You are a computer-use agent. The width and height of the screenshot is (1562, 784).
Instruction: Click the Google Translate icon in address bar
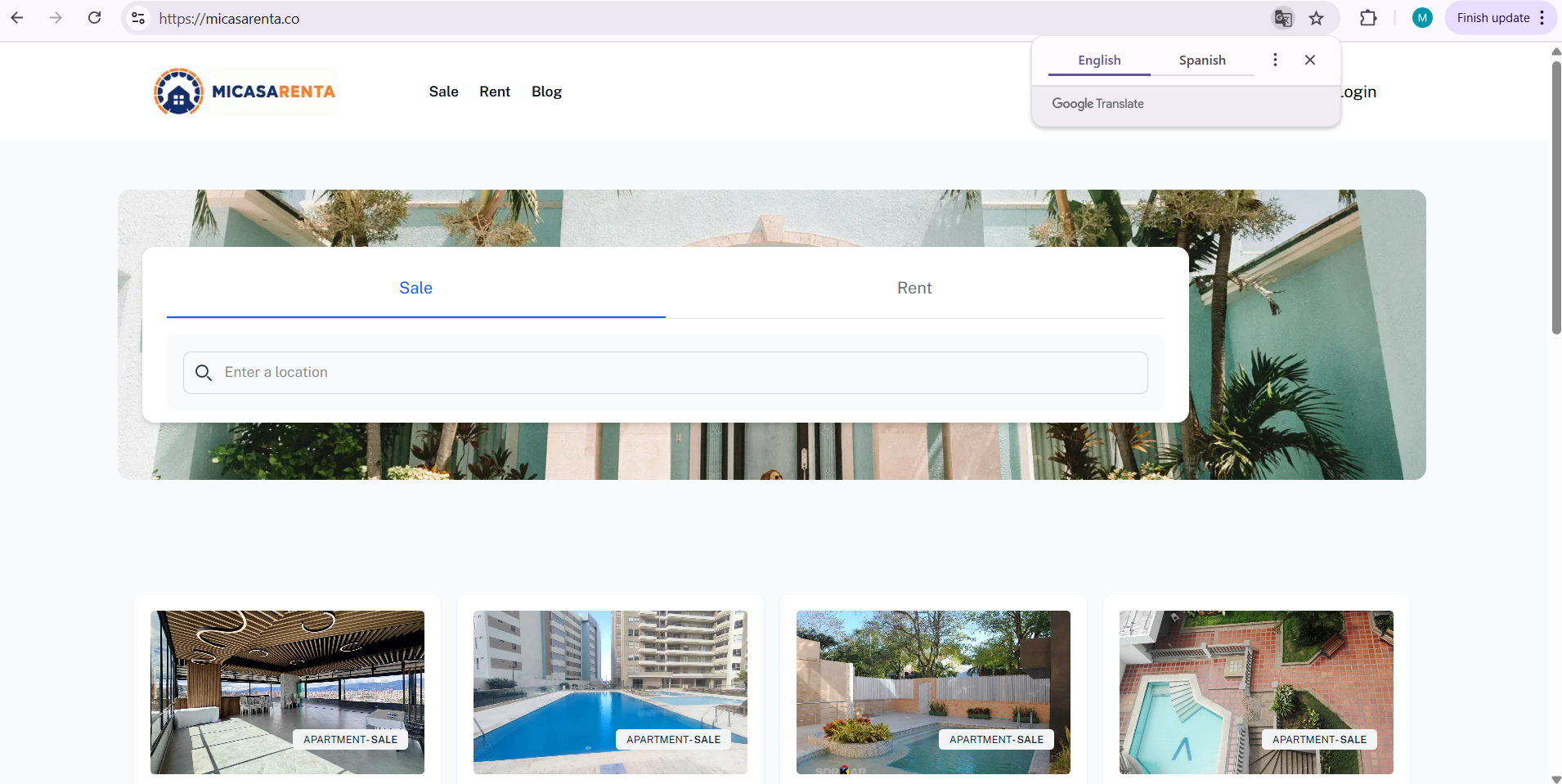[1282, 18]
